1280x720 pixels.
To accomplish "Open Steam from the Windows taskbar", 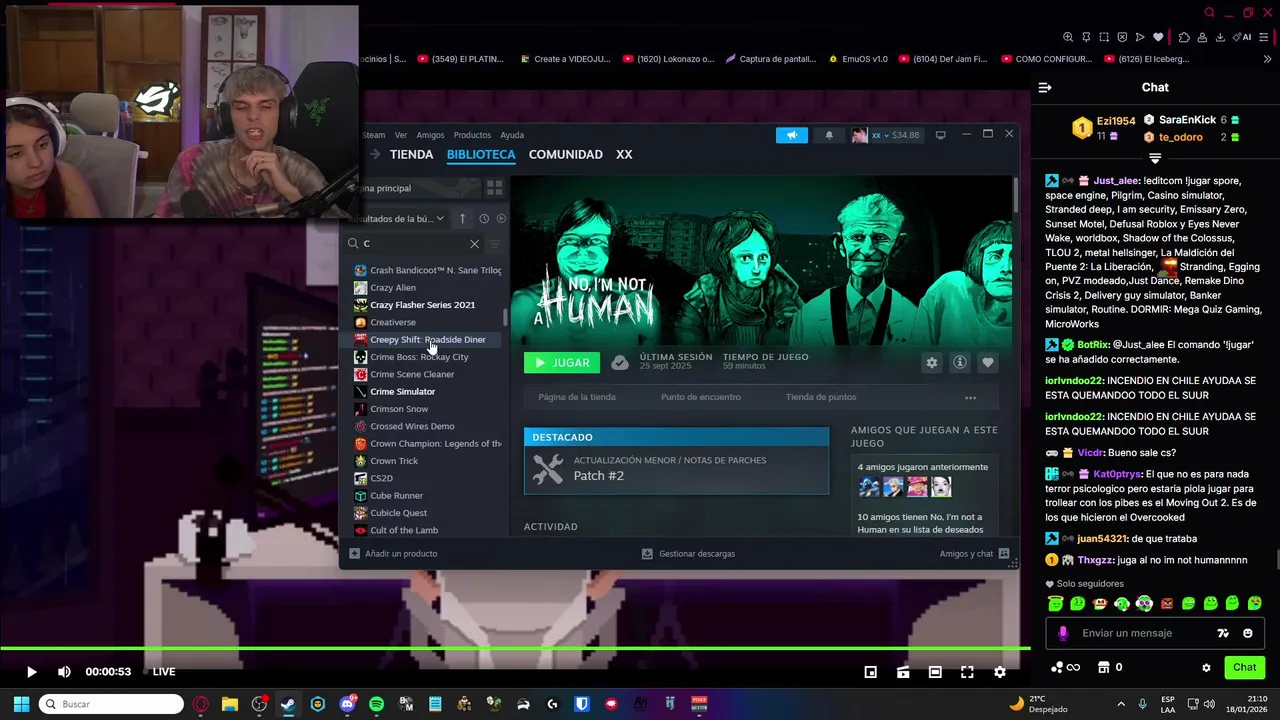I will 288,704.
